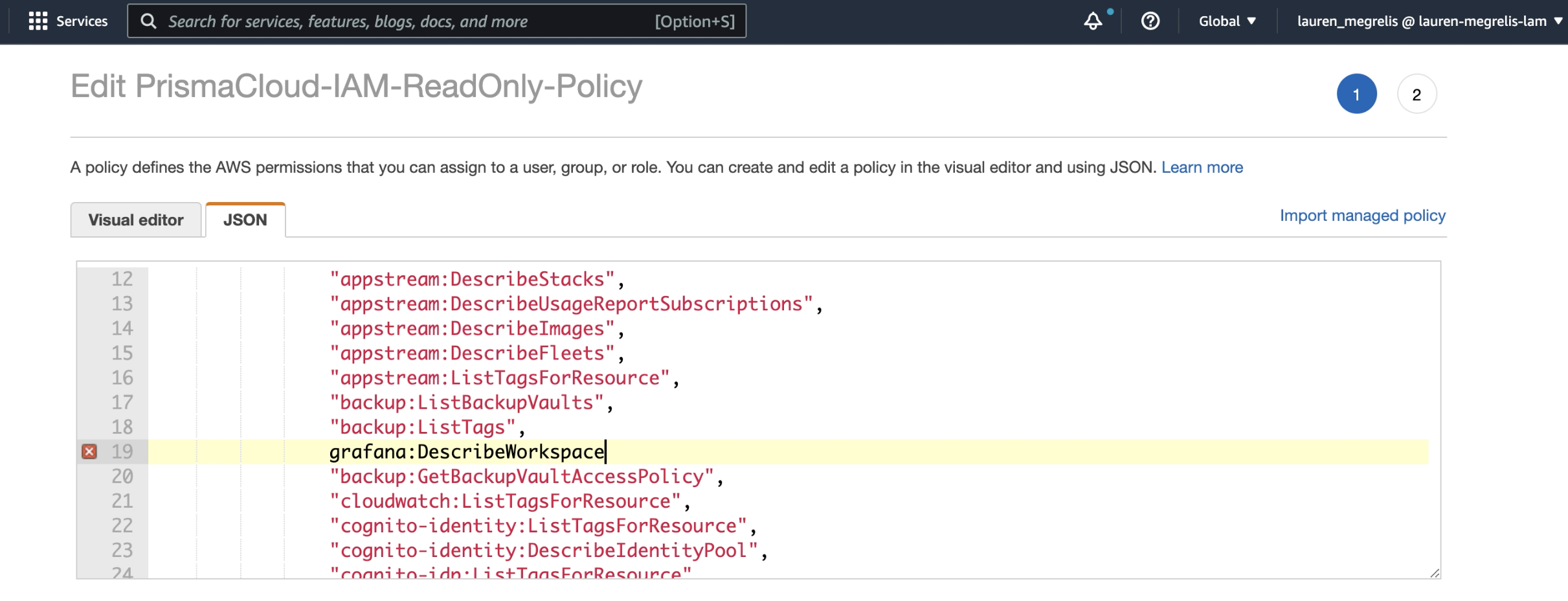Image resolution: width=1568 pixels, height=601 pixels.
Task: Open the Learn more link
Action: (x=1202, y=168)
